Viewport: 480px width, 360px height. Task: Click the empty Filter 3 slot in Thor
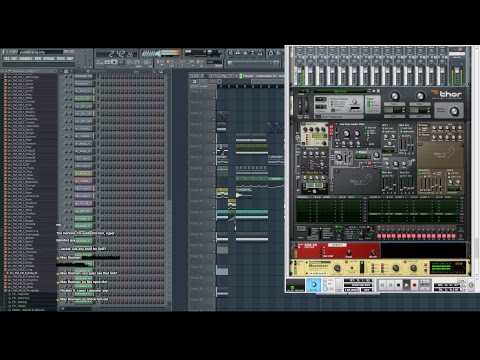[x=440, y=154]
